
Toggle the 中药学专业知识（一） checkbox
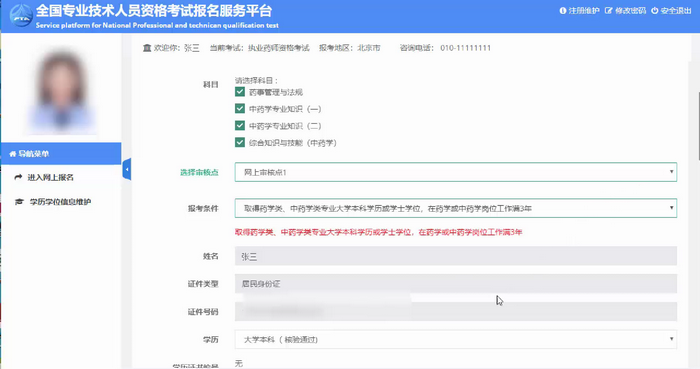240,108
